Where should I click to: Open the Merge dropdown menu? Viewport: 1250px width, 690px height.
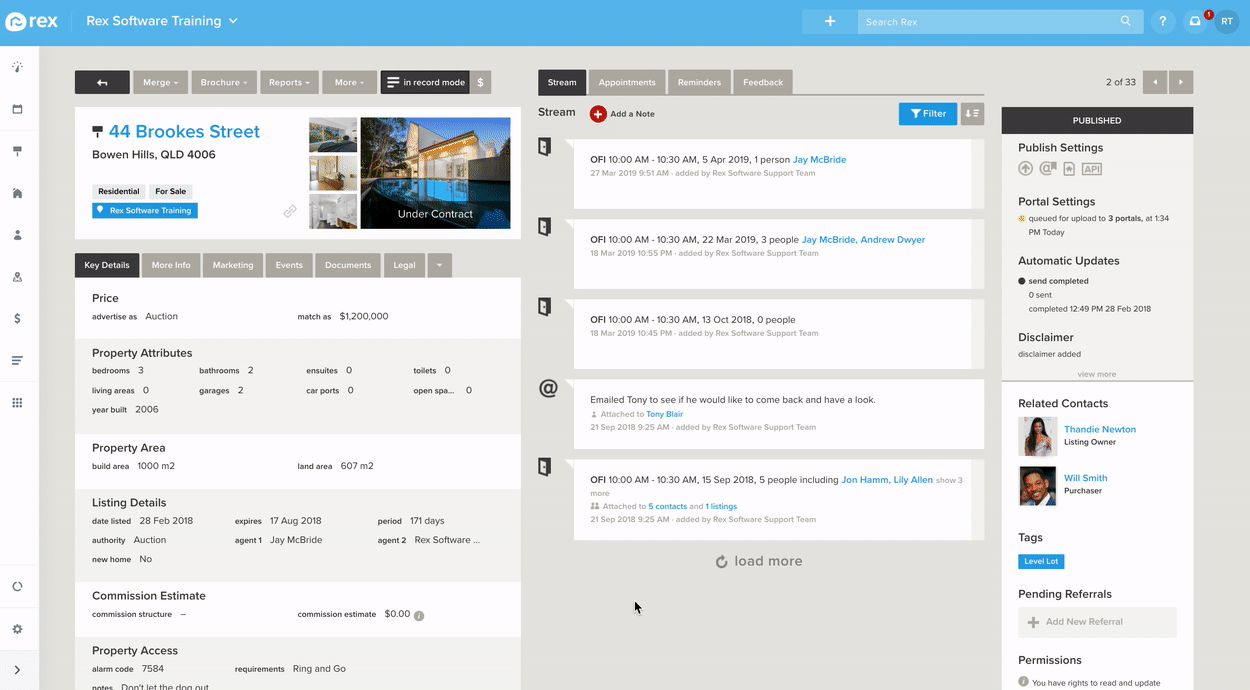(160, 82)
